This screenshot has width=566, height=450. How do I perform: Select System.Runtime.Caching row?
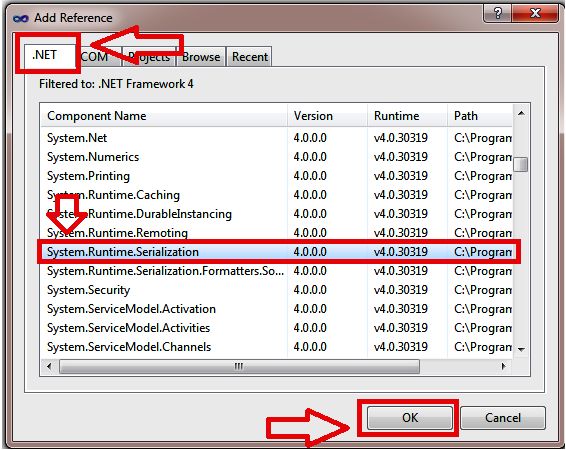277,195
